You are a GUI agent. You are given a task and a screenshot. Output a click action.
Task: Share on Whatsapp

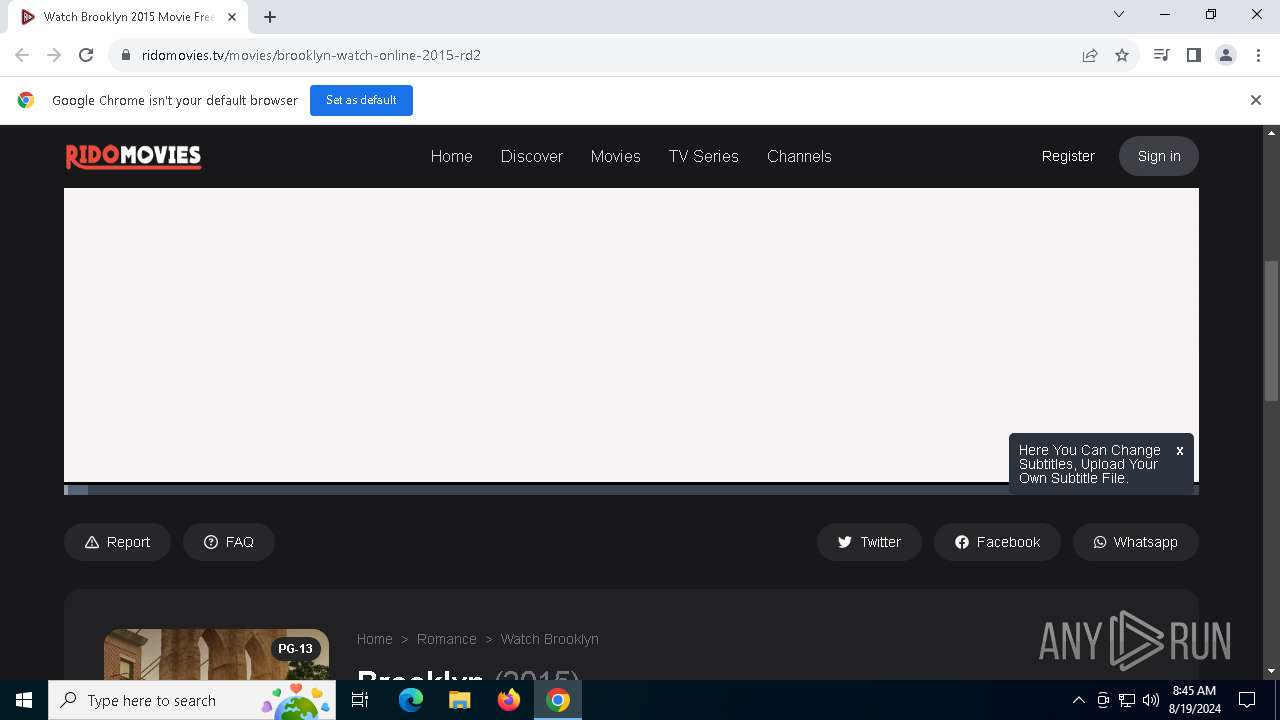(x=1135, y=542)
